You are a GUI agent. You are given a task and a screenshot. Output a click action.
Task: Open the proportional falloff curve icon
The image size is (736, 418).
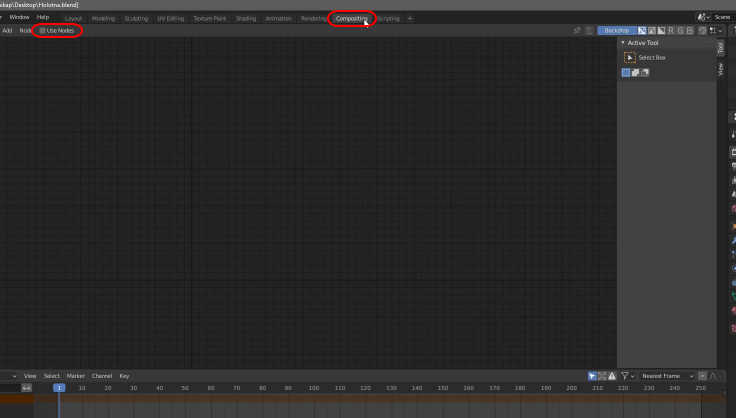pyautogui.click(x=715, y=376)
